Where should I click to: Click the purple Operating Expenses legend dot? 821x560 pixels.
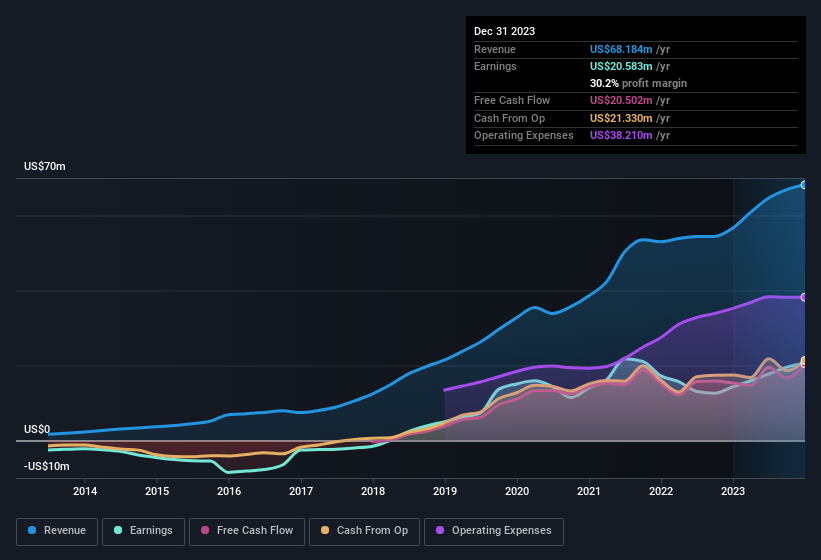(441, 531)
